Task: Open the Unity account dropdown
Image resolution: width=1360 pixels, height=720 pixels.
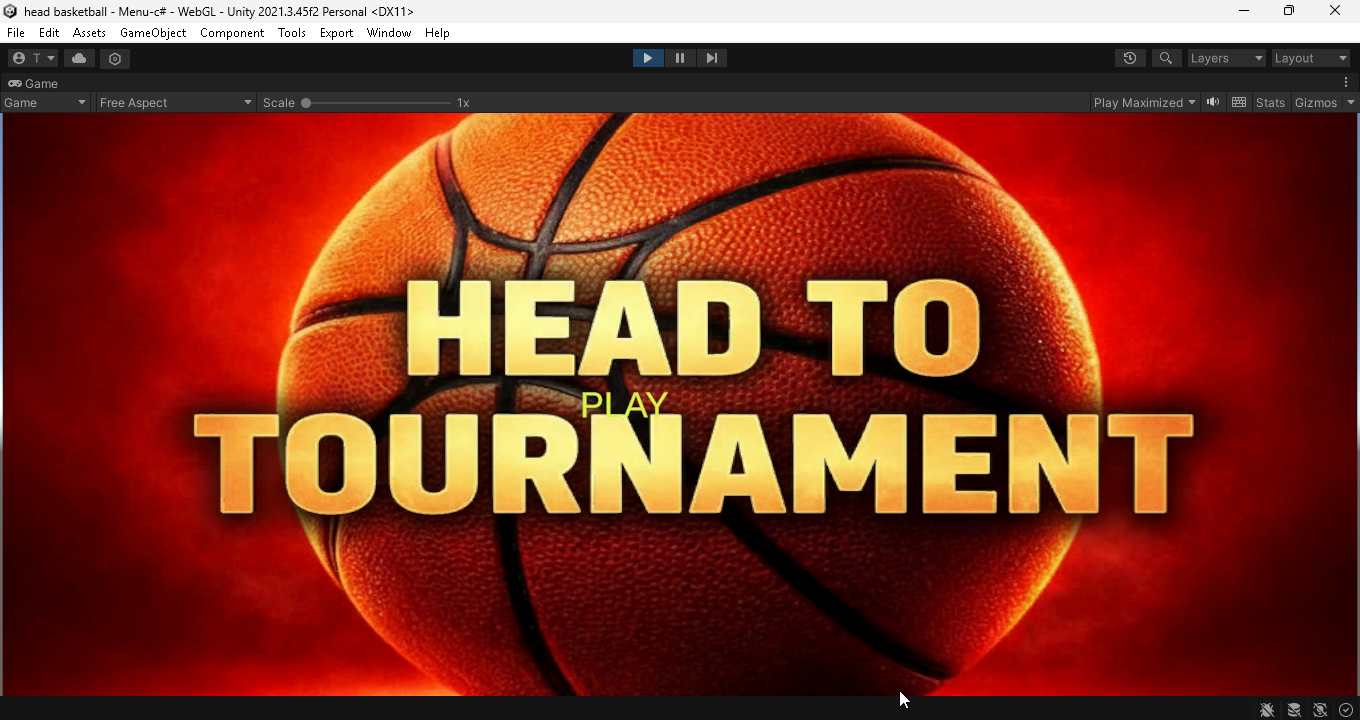Action: click(x=33, y=58)
